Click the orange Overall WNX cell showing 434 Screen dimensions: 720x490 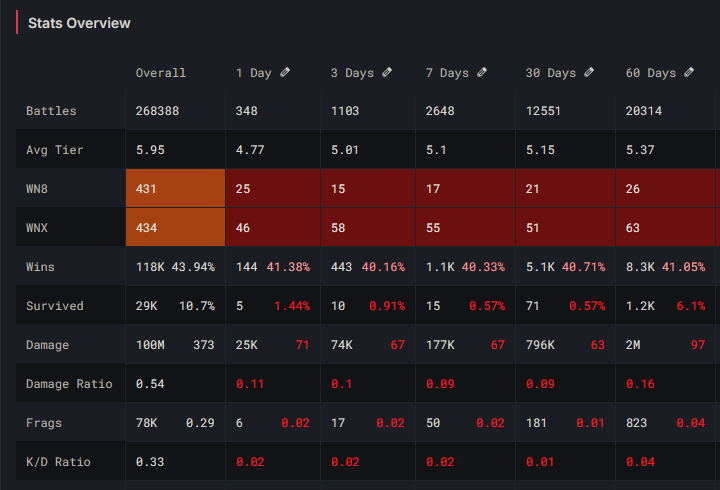coord(175,228)
